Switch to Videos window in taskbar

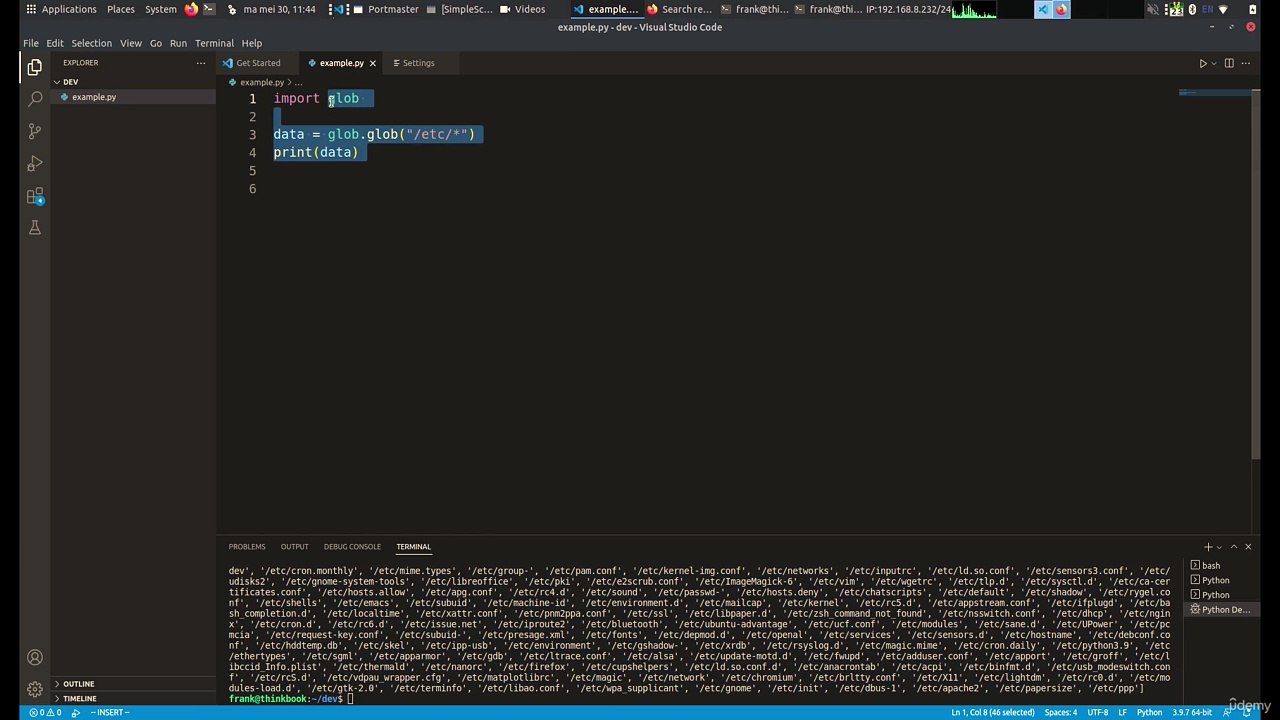(523, 9)
